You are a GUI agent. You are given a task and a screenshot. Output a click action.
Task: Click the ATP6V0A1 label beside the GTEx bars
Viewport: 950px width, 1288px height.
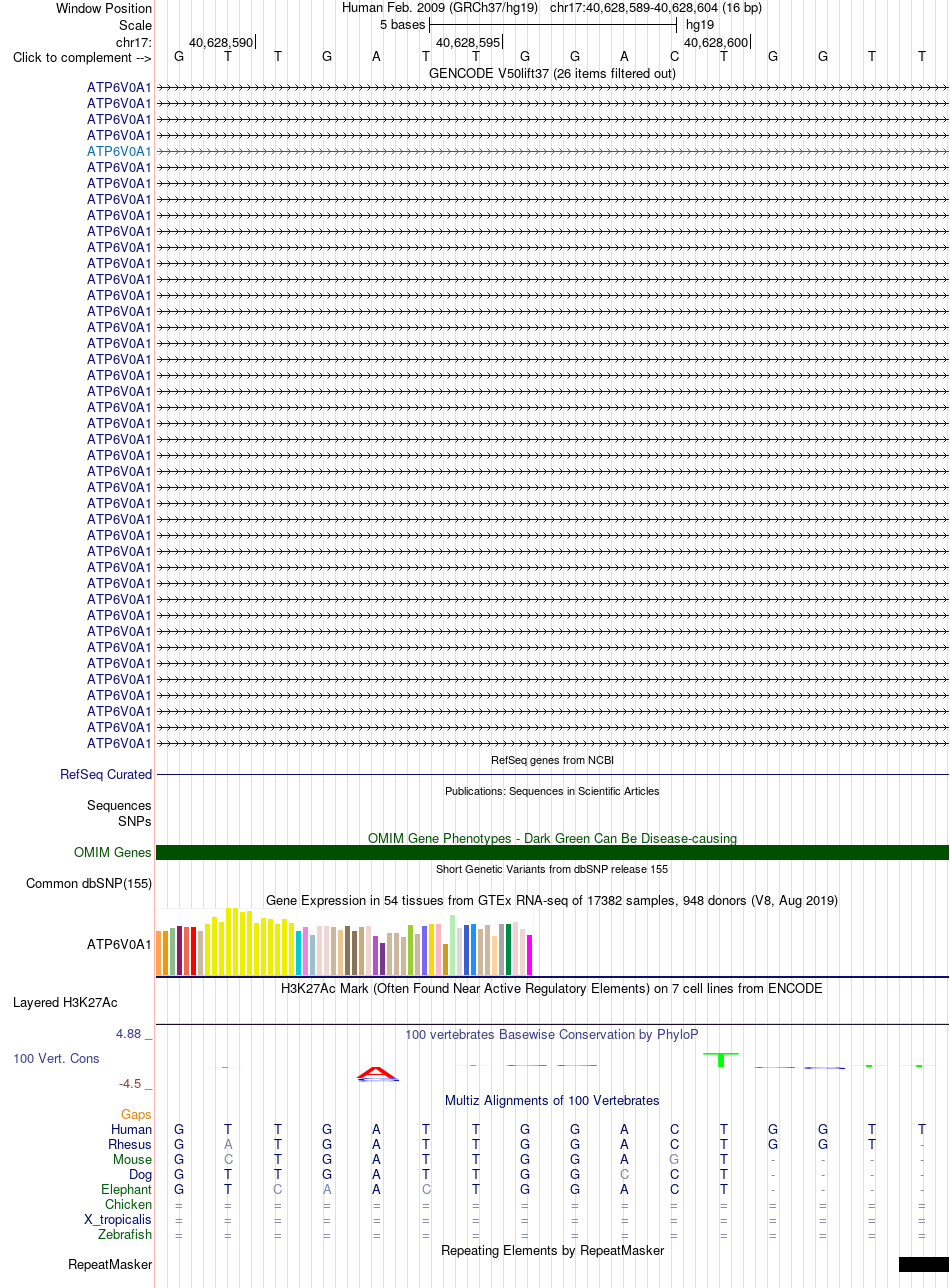tap(119, 943)
